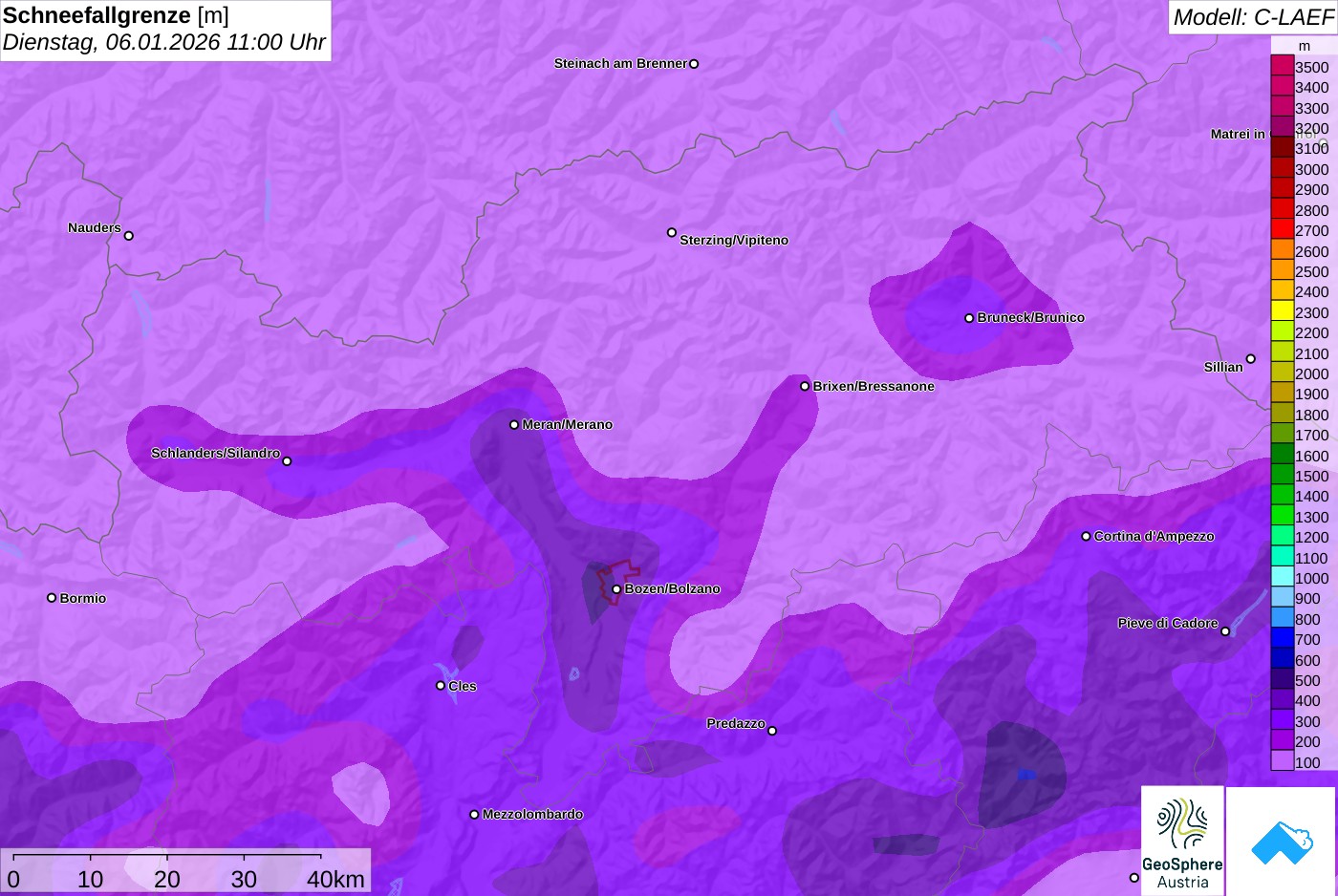Click the date 'Dienstag, 06.01.2026 11:00 Uhr'

click(x=164, y=42)
